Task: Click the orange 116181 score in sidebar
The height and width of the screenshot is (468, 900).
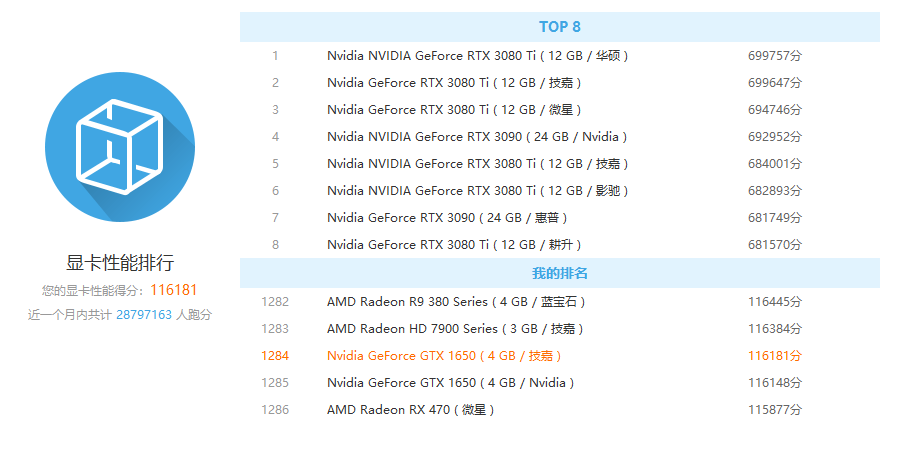Action: (x=174, y=290)
